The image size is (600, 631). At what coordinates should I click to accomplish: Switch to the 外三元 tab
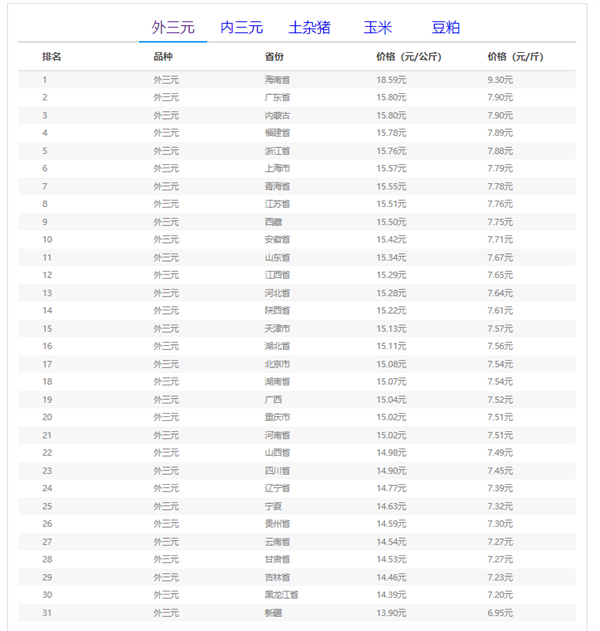(173, 28)
